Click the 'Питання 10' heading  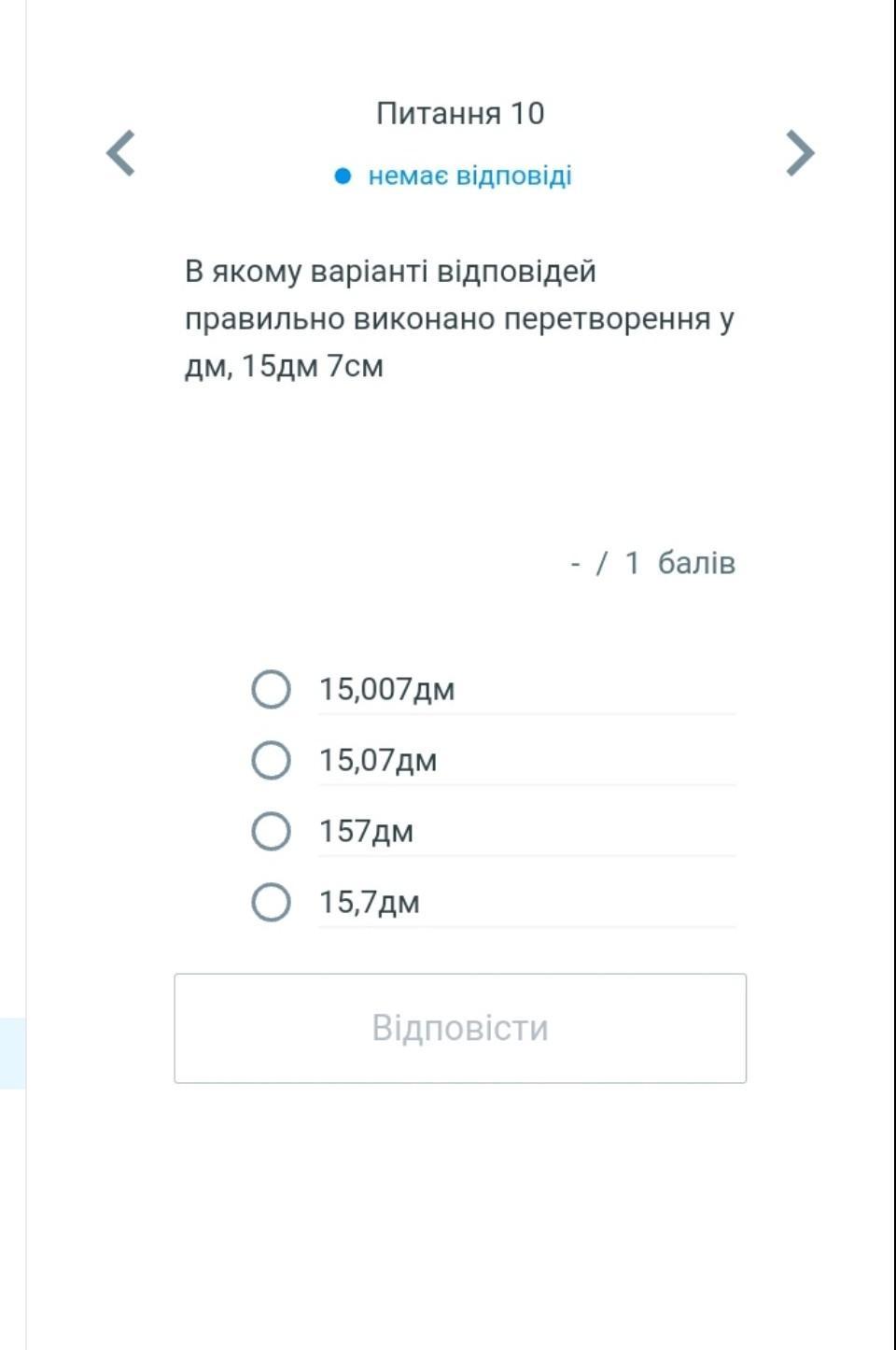point(460,113)
